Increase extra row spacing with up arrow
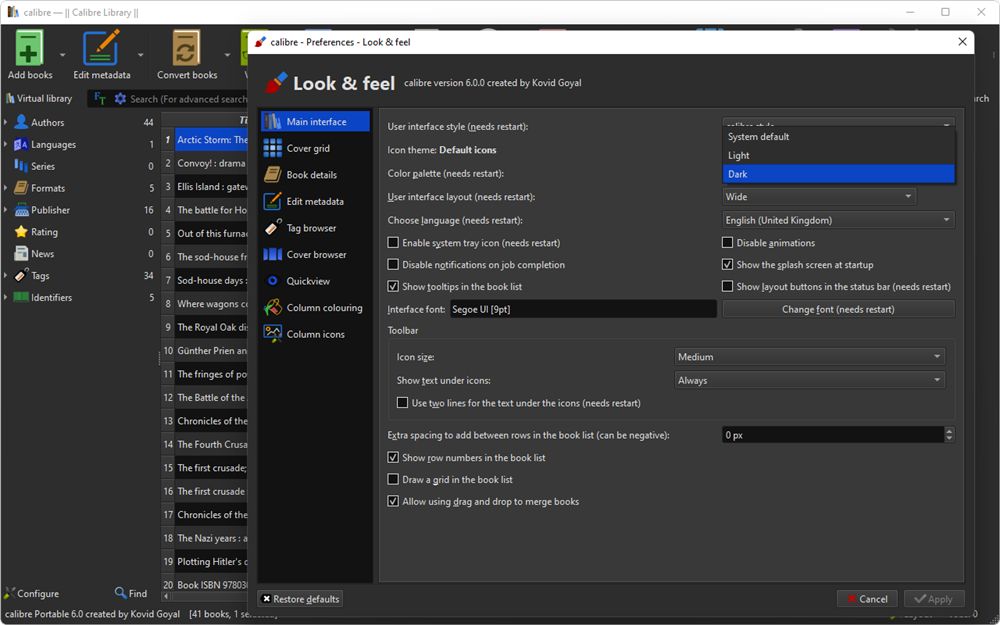This screenshot has height=625, width=1000. point(949,431)
